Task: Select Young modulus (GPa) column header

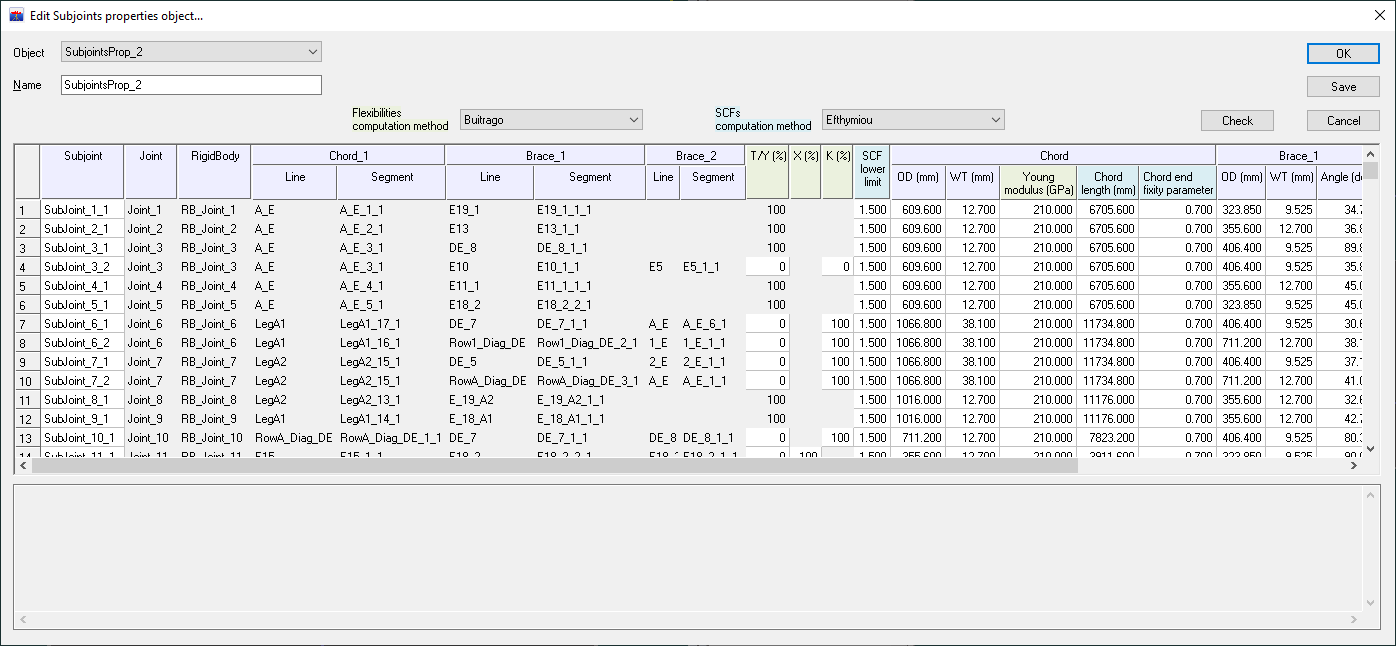Action: pyautogui.click(x=1038, y=183)
